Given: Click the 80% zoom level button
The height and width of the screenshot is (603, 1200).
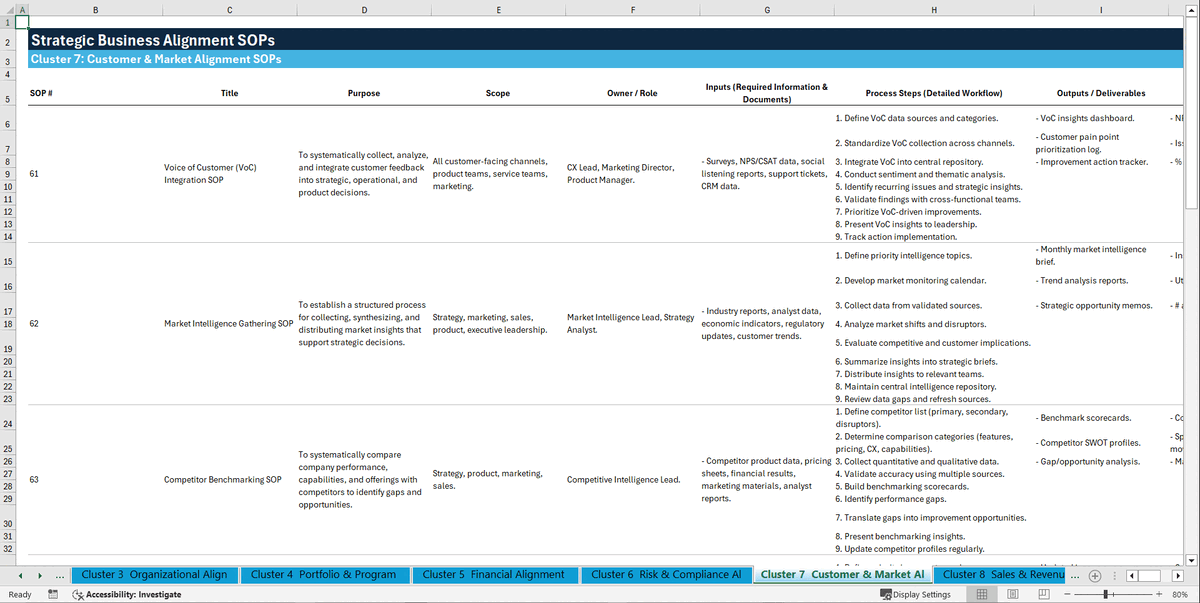Looking at the screenshot, I should click(1180, 594).
